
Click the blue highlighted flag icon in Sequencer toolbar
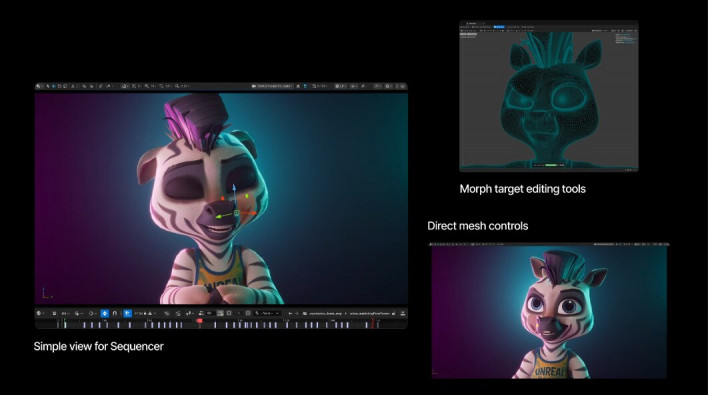pyautogui.click(x=127, y=313)
